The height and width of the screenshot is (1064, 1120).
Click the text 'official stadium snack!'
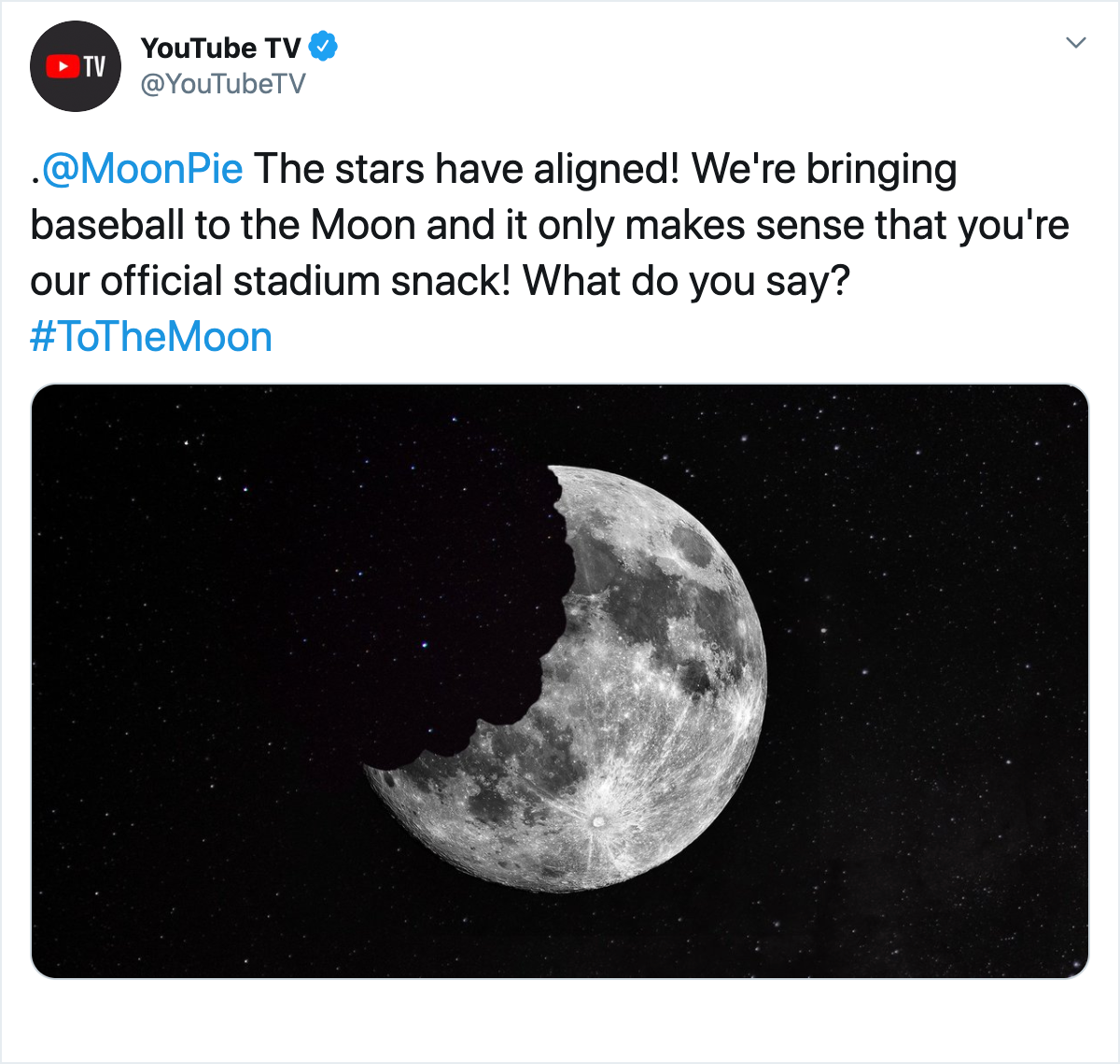pos(305,281)
